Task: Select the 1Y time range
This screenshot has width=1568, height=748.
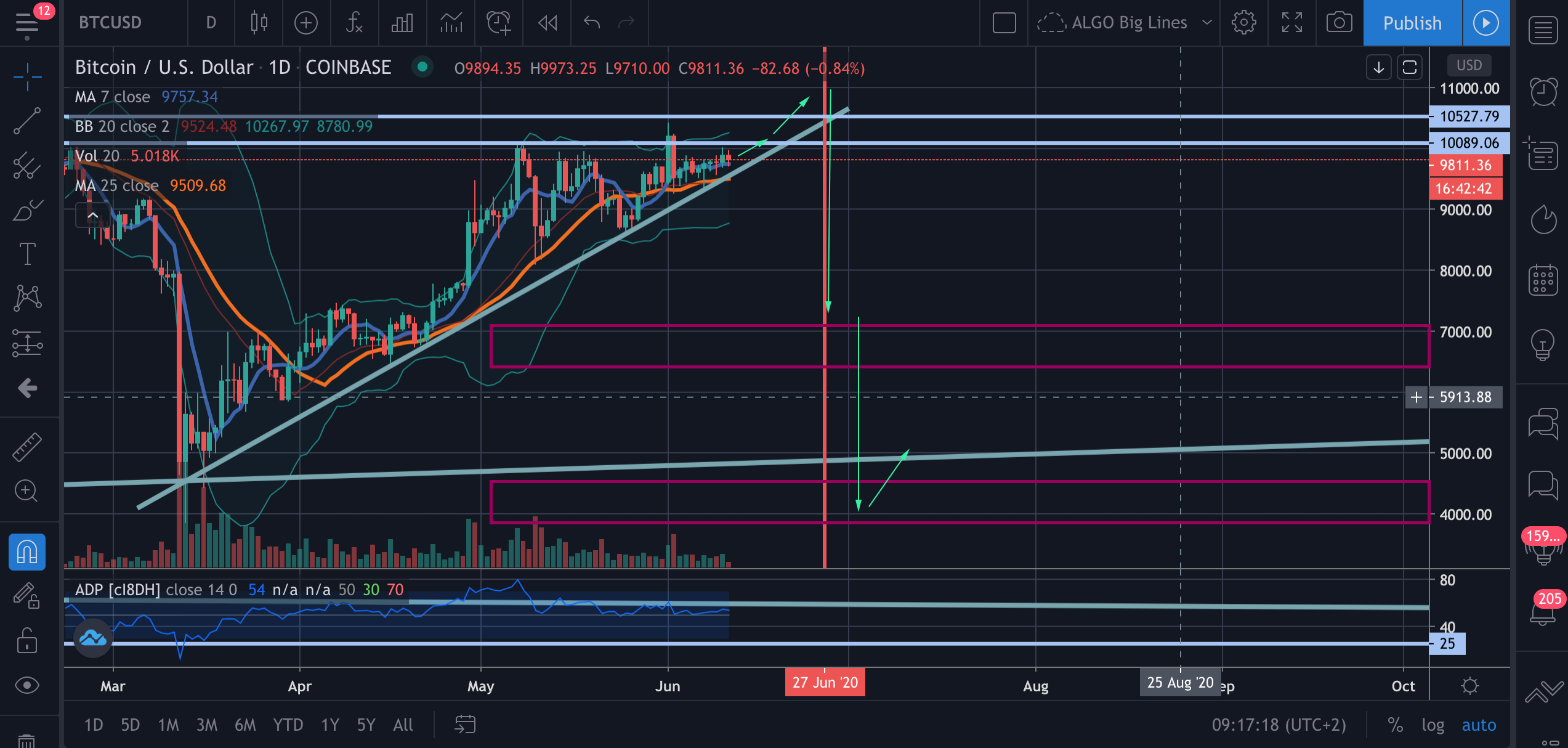Action: pos(330,725)
